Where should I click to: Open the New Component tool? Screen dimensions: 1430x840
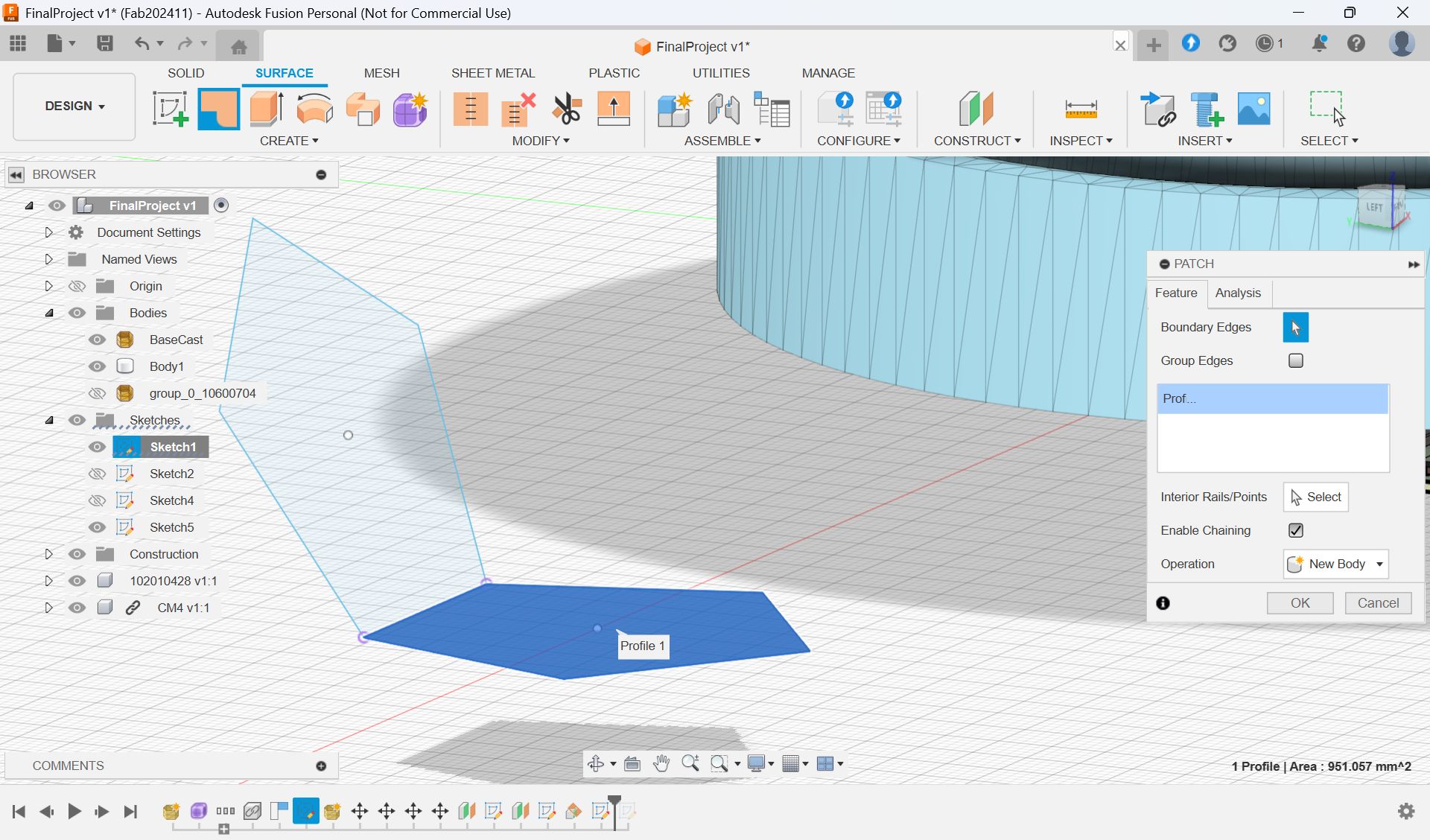[x=675, y=109]
